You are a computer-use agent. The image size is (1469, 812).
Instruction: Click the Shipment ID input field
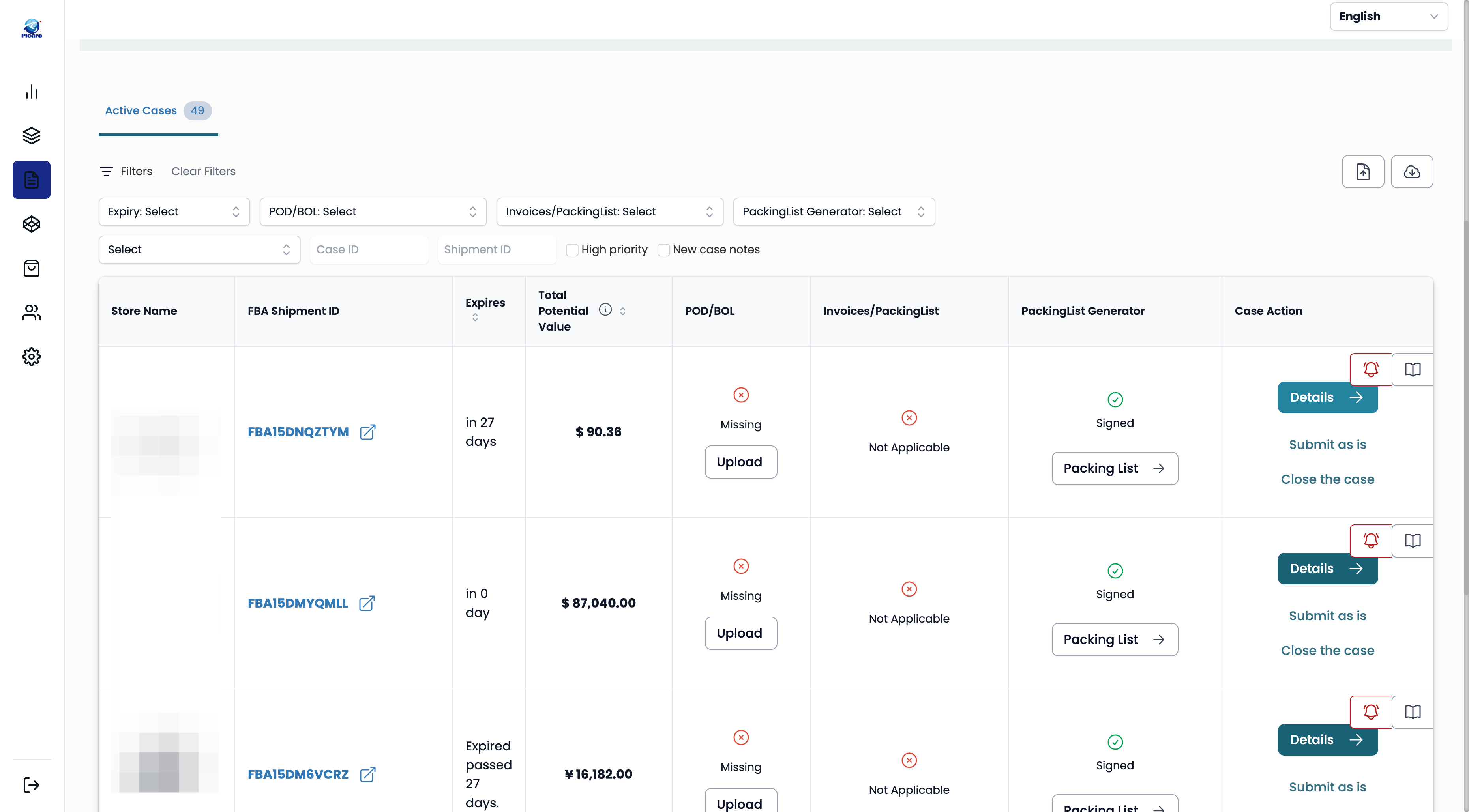tap(497, 250)
